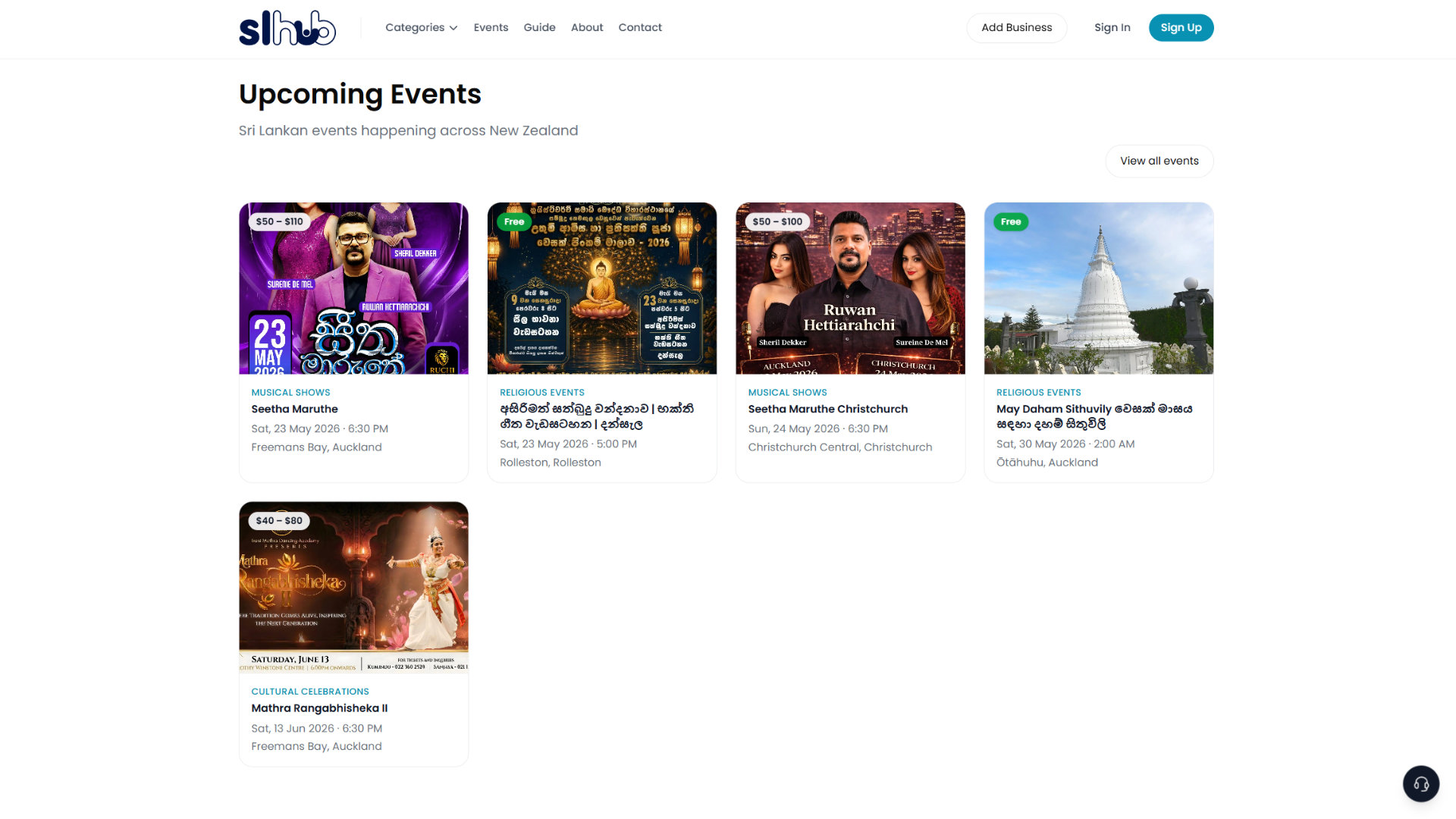
Task: Click Rolleston, Rolleston location text
Action: pyautogui.click(x=550, y=463)
